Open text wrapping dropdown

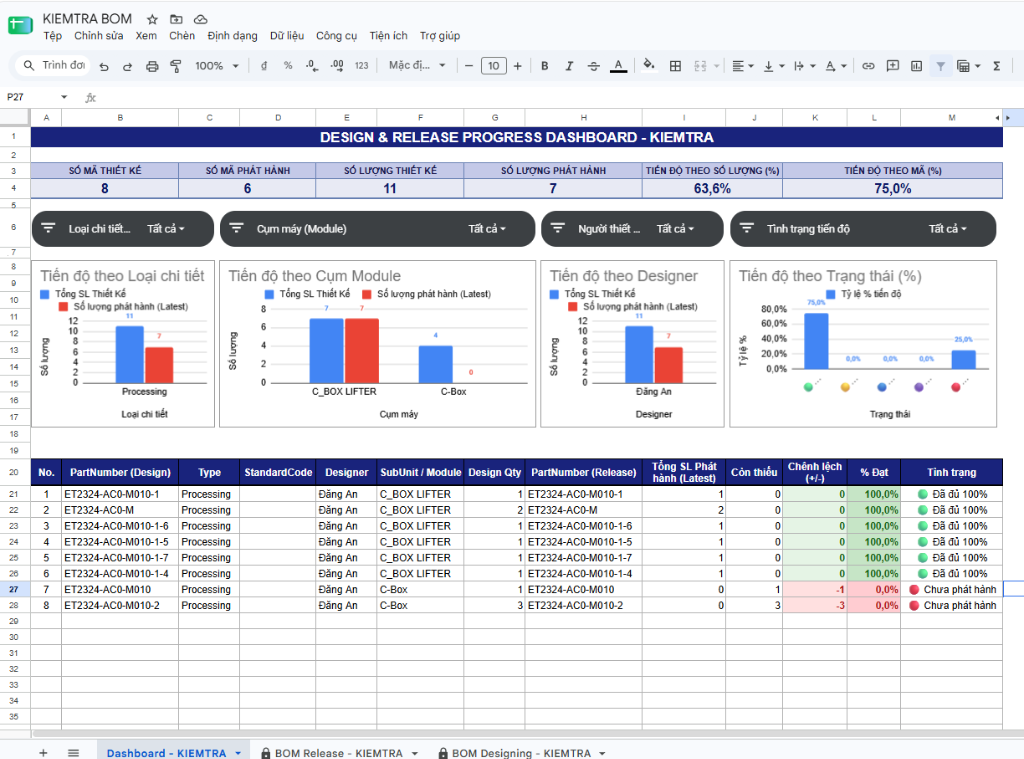click(805, 66)
